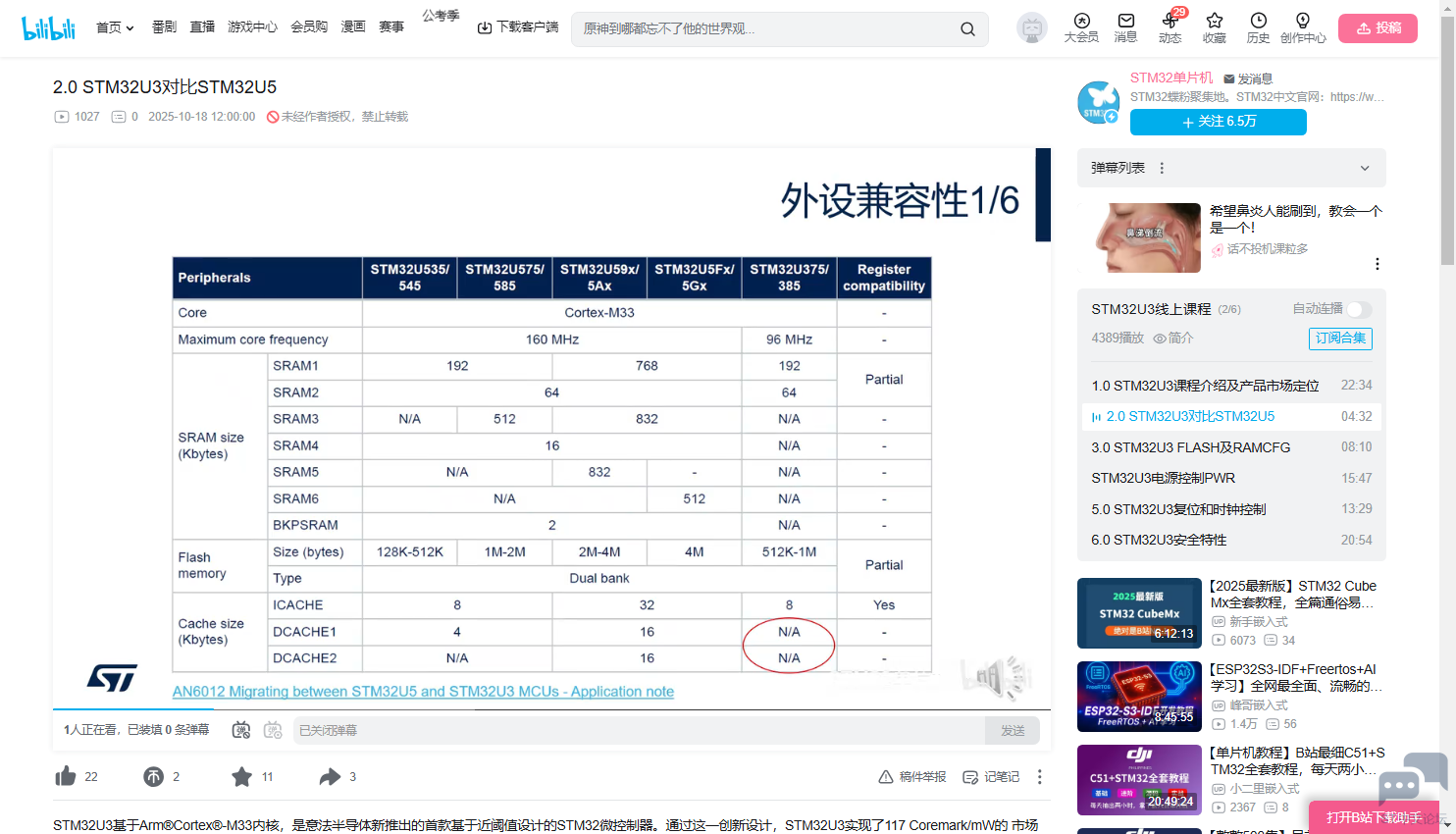Click the STM32单片机 uploader avatar

click(x=1099, y=102)
